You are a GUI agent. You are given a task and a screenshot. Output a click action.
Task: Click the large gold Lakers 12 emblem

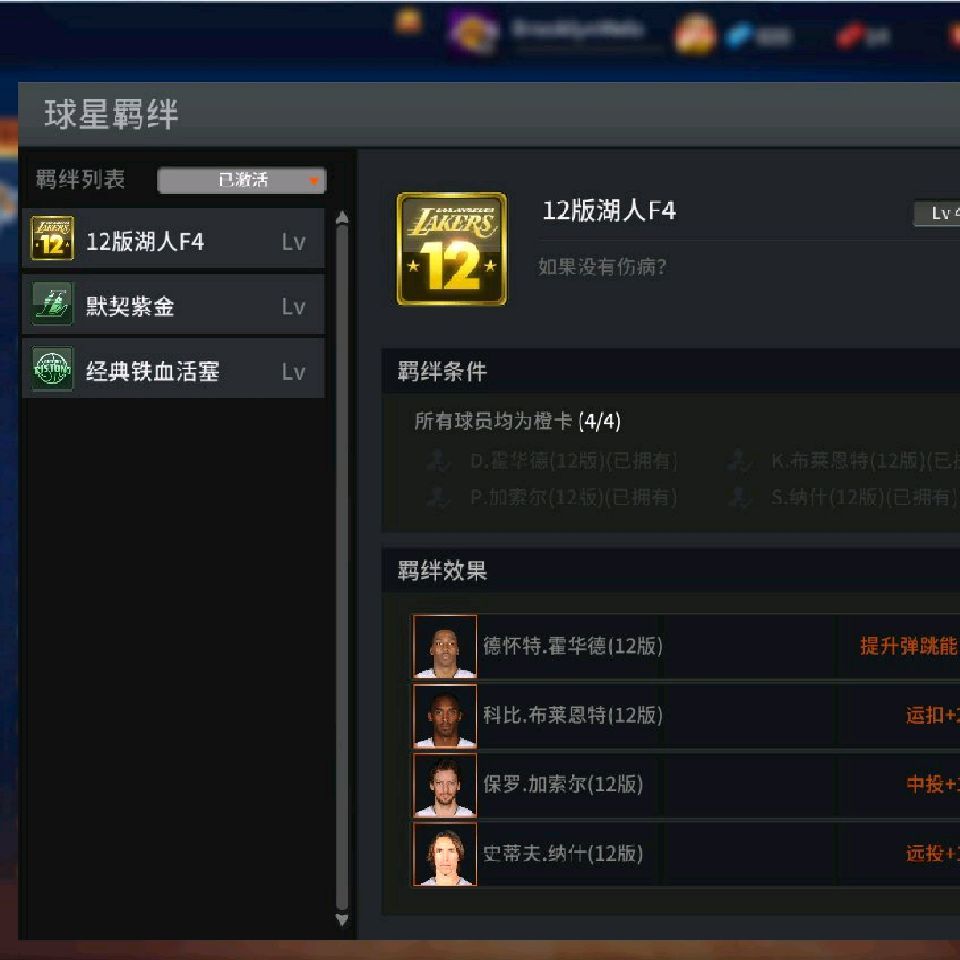[x=452, y=249]
